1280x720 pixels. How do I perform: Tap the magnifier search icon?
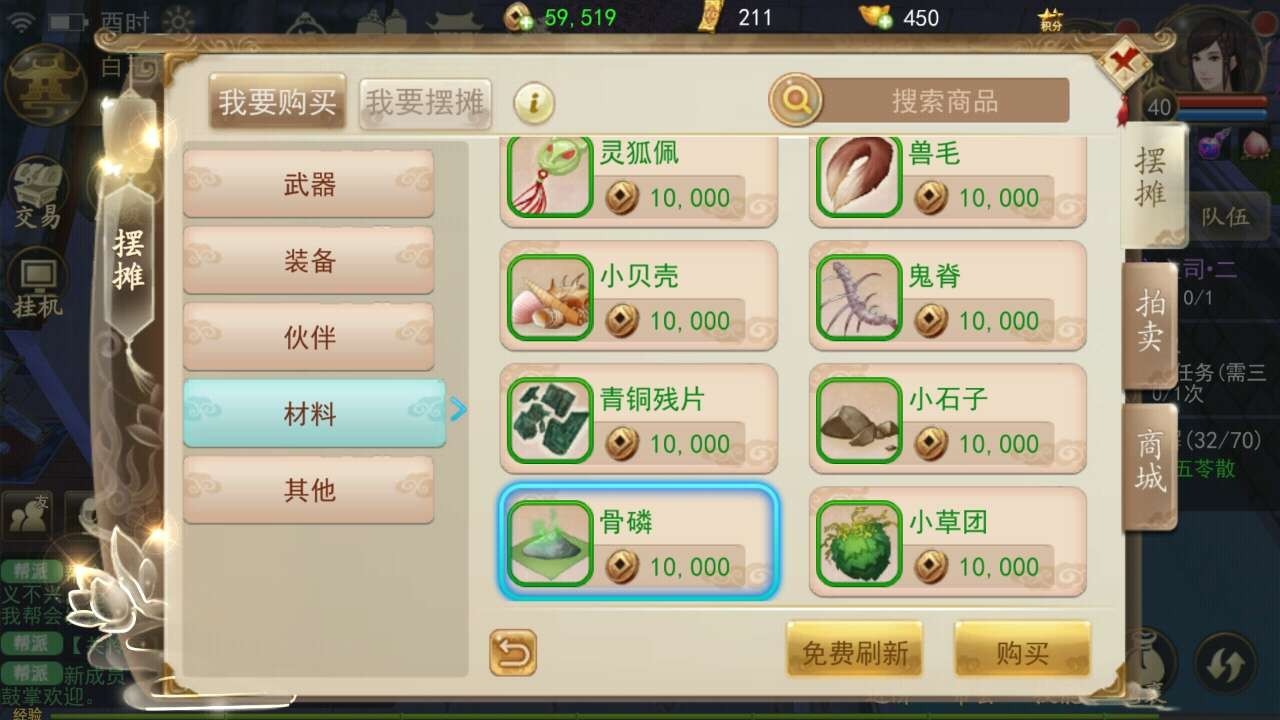click(x=797, y=100)
